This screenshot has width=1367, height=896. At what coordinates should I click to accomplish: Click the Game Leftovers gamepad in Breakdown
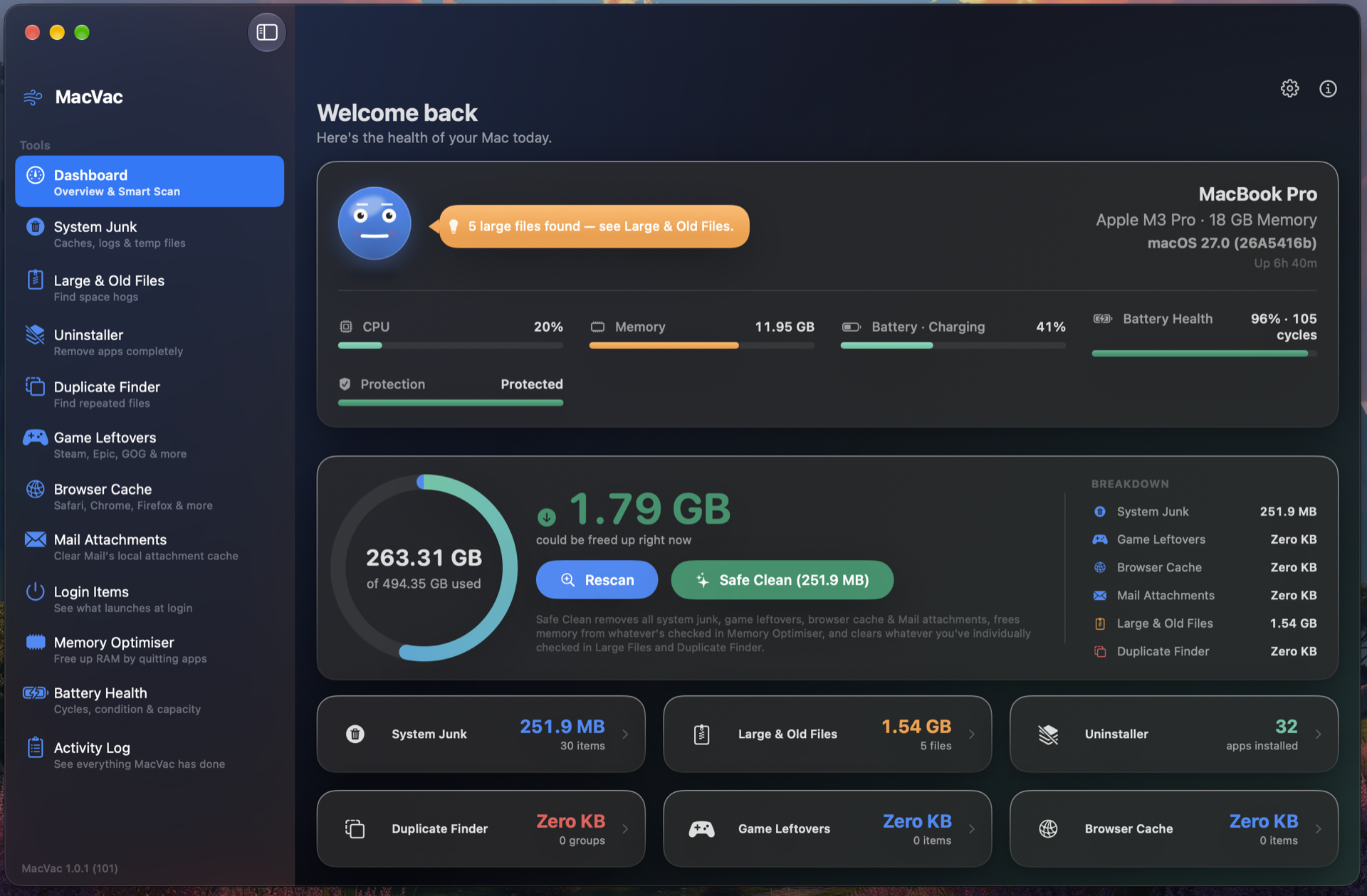pos(1100,539)
